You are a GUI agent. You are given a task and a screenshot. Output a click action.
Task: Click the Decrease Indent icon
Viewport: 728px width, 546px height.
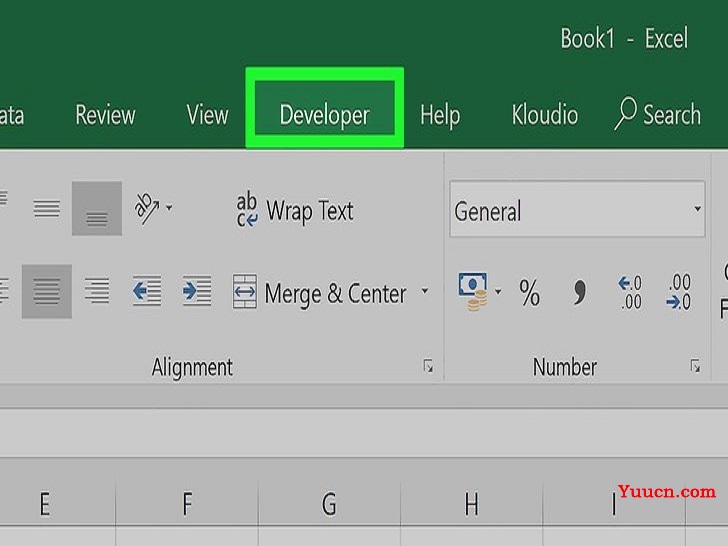[147, 291]
